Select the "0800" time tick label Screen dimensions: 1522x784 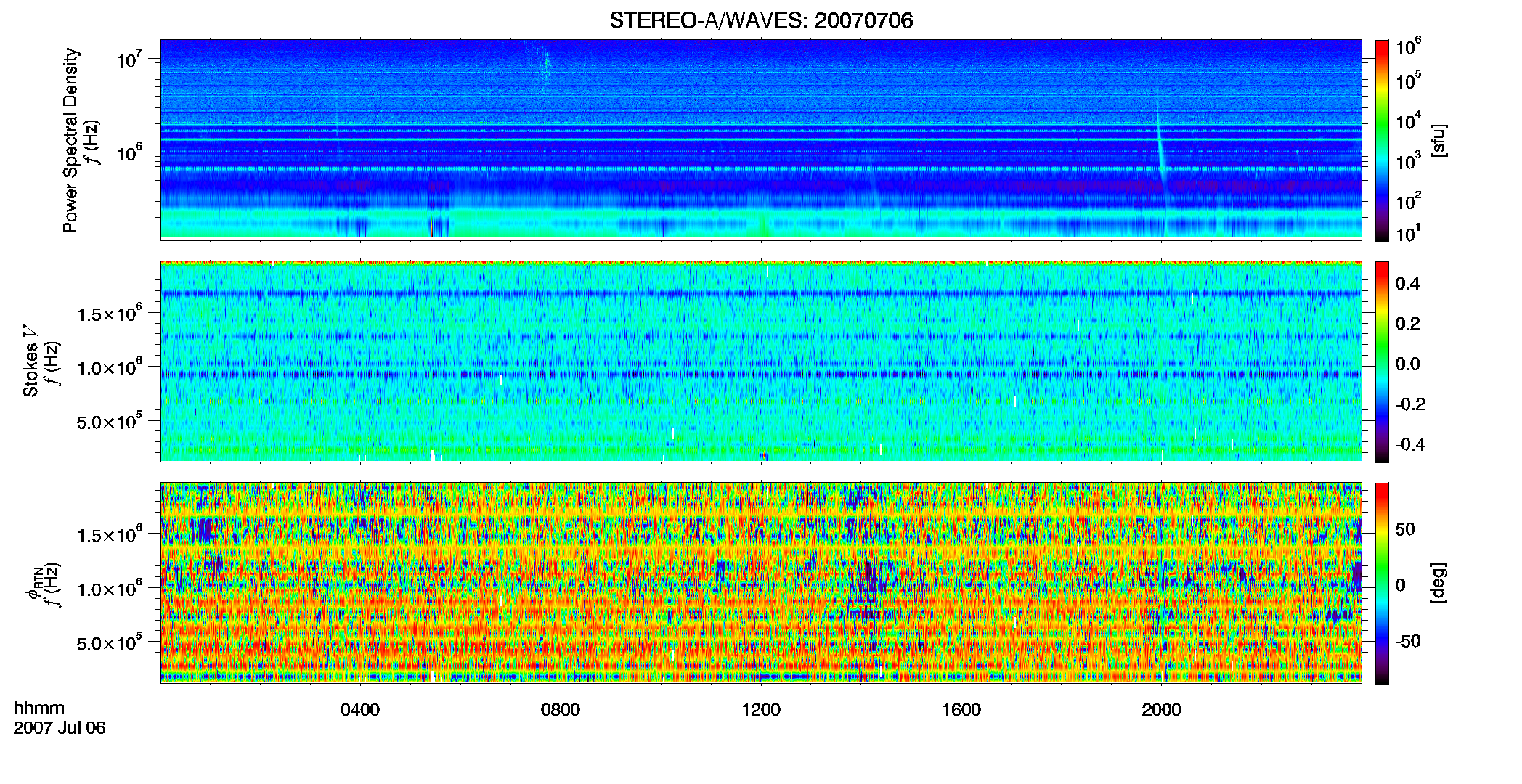coord(561,710)
